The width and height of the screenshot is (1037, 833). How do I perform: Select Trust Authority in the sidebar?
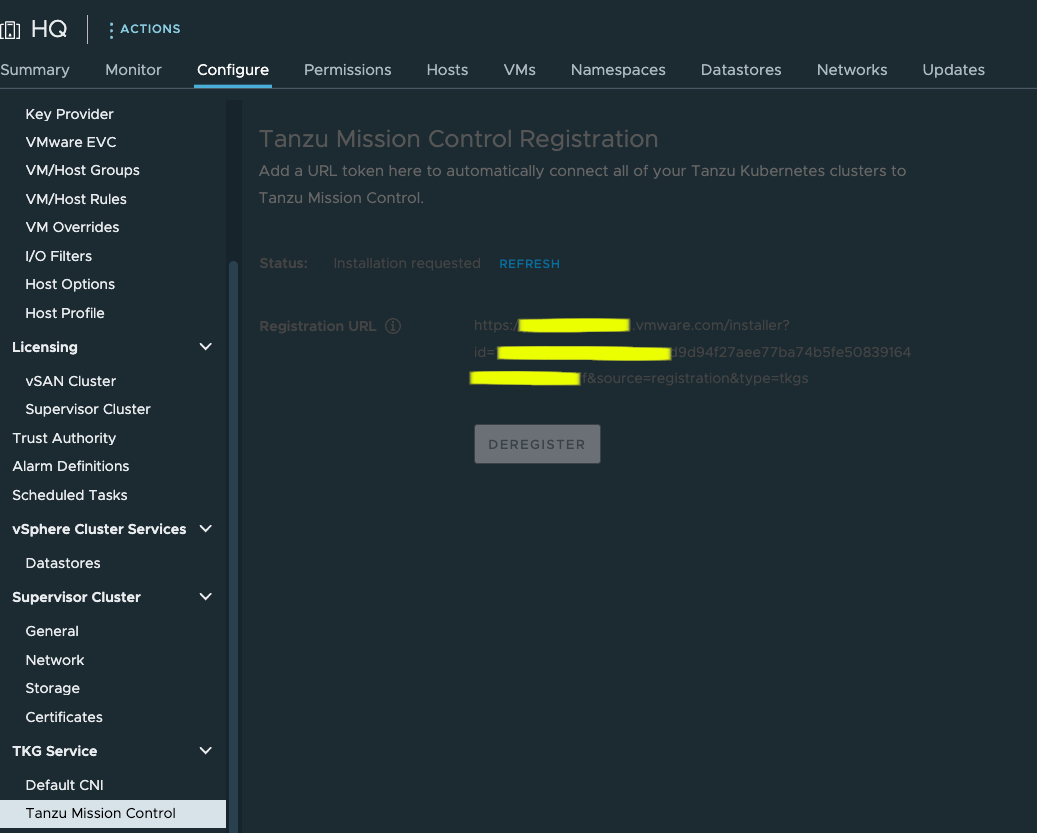[63, 438]
